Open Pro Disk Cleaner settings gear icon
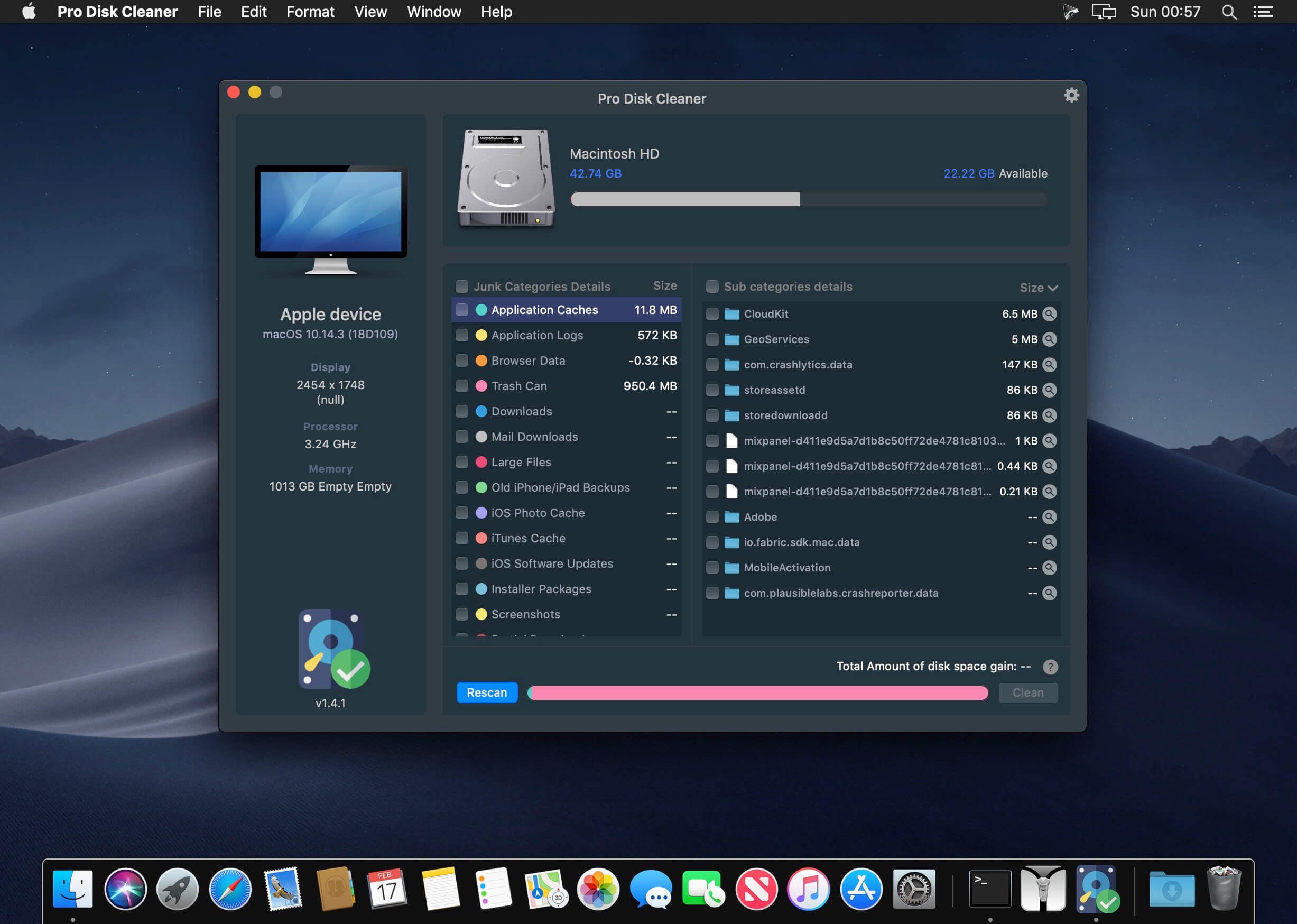Screen dimensions: 1297x924 coord(1072,95)
